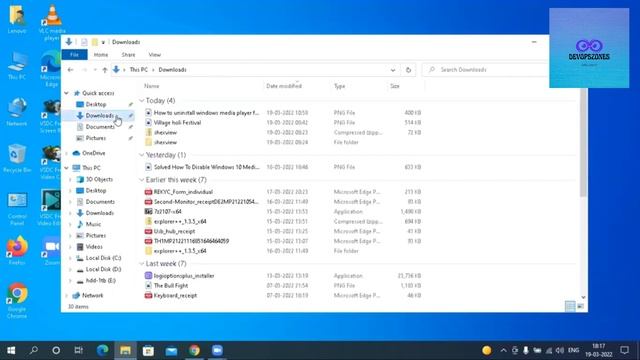Open Zoom from the taskbar

(x=217, y=350)
